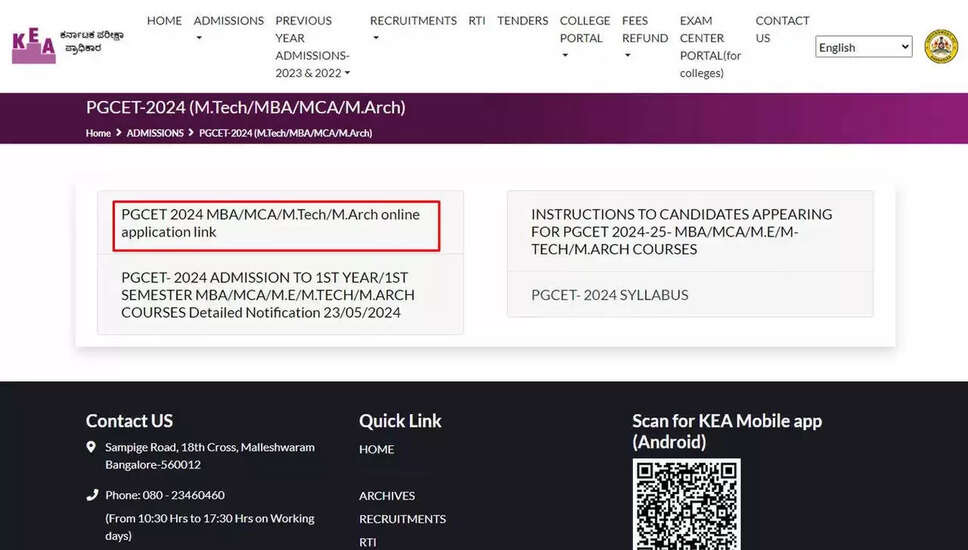
Task: Open the TENDERS page from navbar
Action: coord(522,21)
